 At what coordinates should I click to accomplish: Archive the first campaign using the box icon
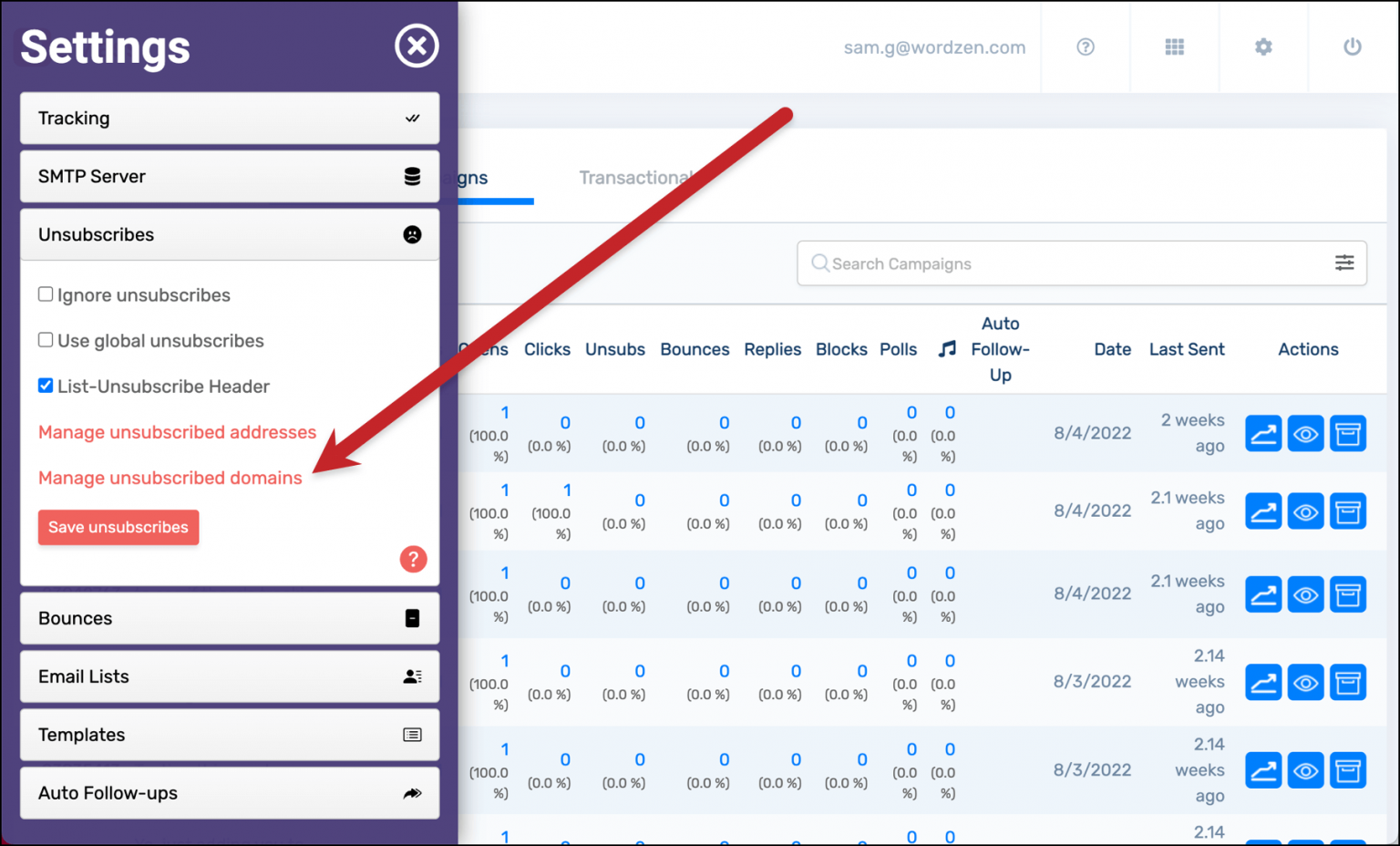(x=1348, y=433)
